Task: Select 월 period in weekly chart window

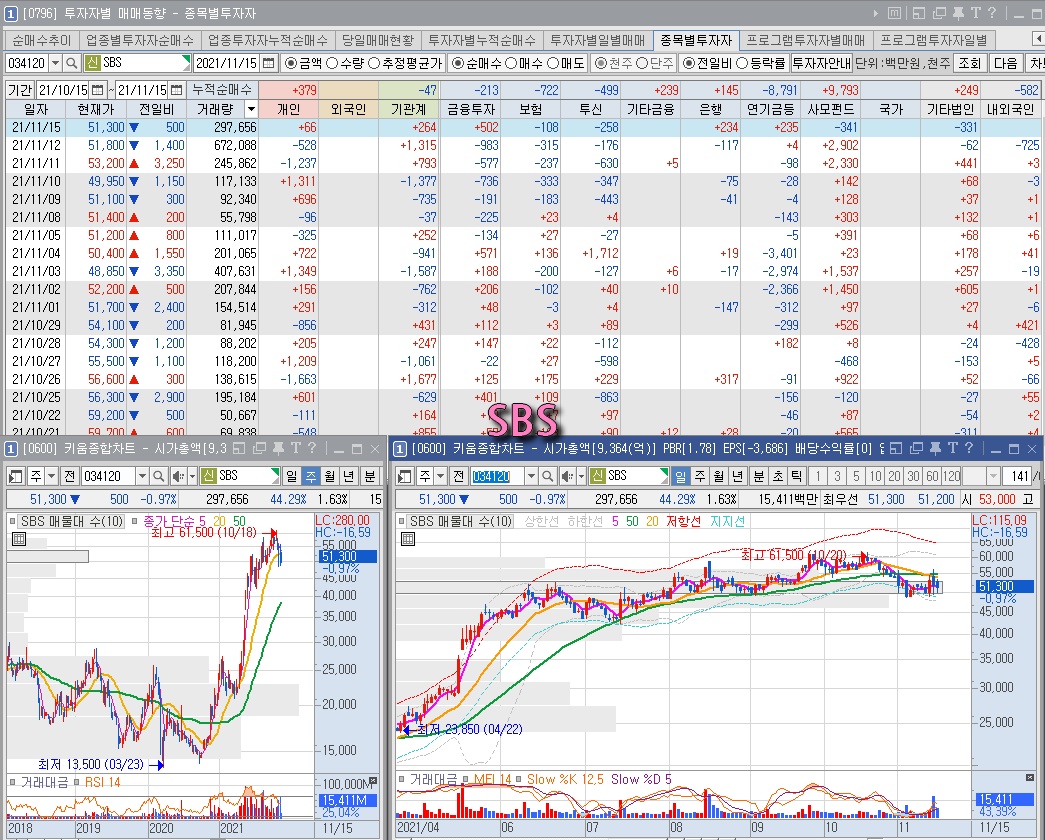Action: click(329, 476)
